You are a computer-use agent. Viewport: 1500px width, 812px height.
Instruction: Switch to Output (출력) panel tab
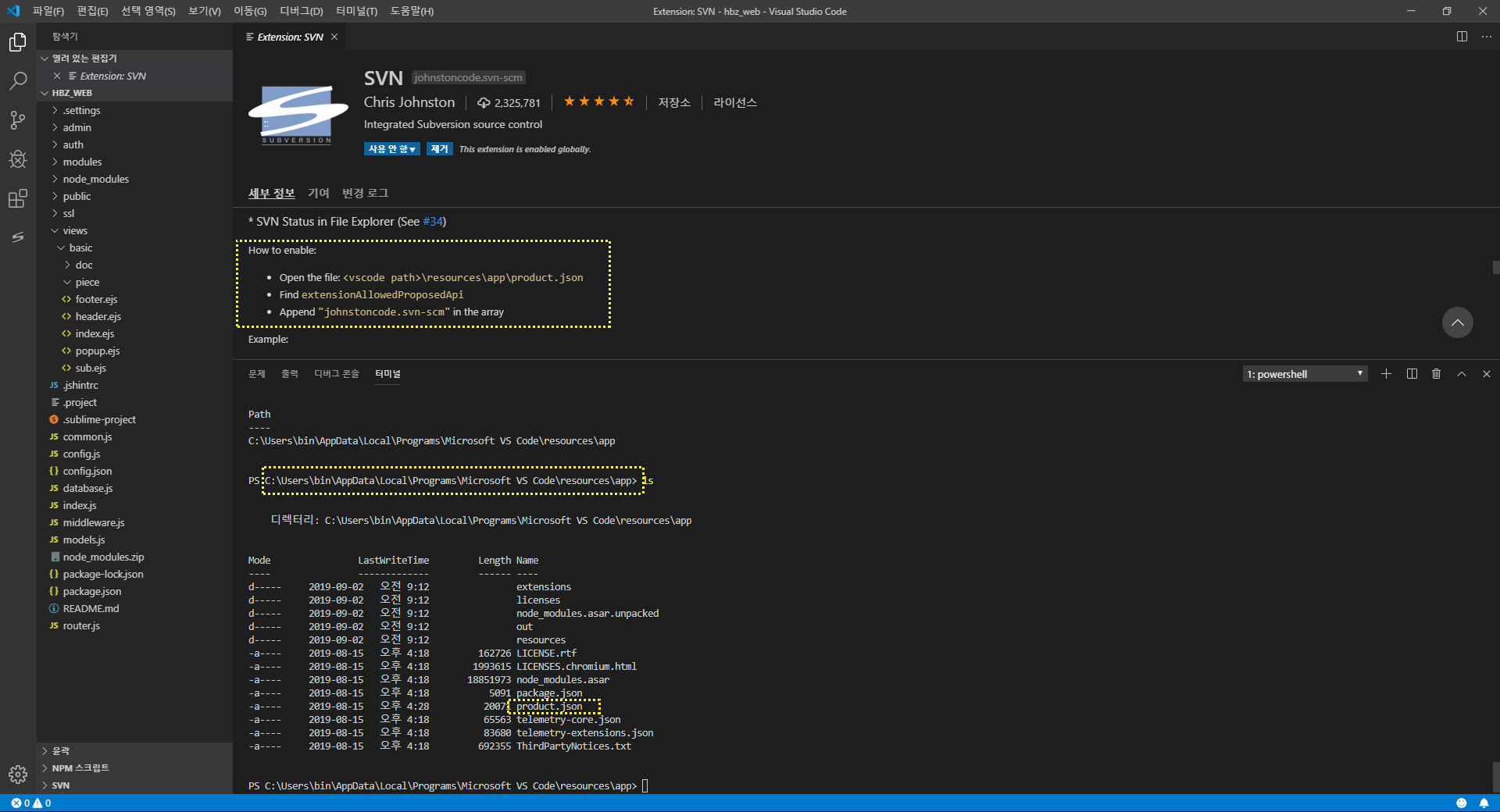pos(290,374)
